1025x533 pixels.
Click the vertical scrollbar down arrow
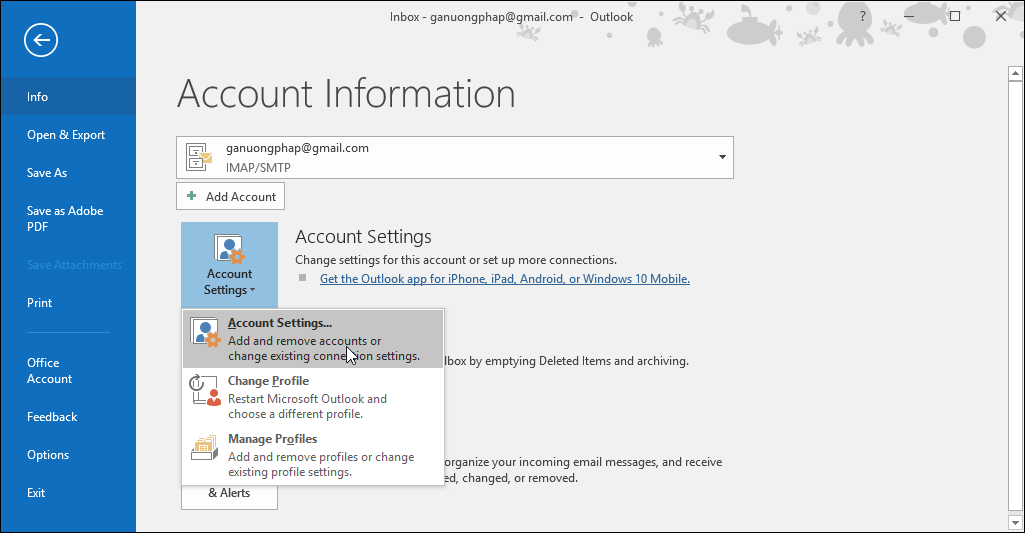click(x=1013, y=523)
